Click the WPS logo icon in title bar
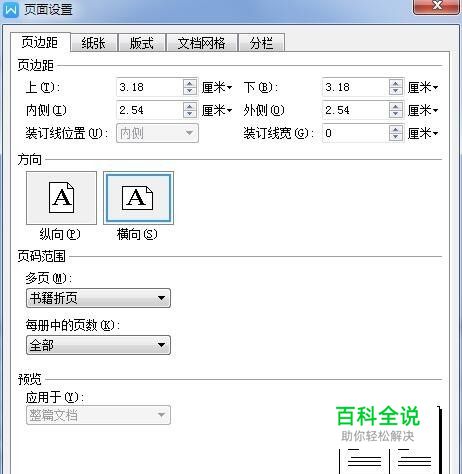This screenshot has height=474, width=462. click(x=11, y=9)
